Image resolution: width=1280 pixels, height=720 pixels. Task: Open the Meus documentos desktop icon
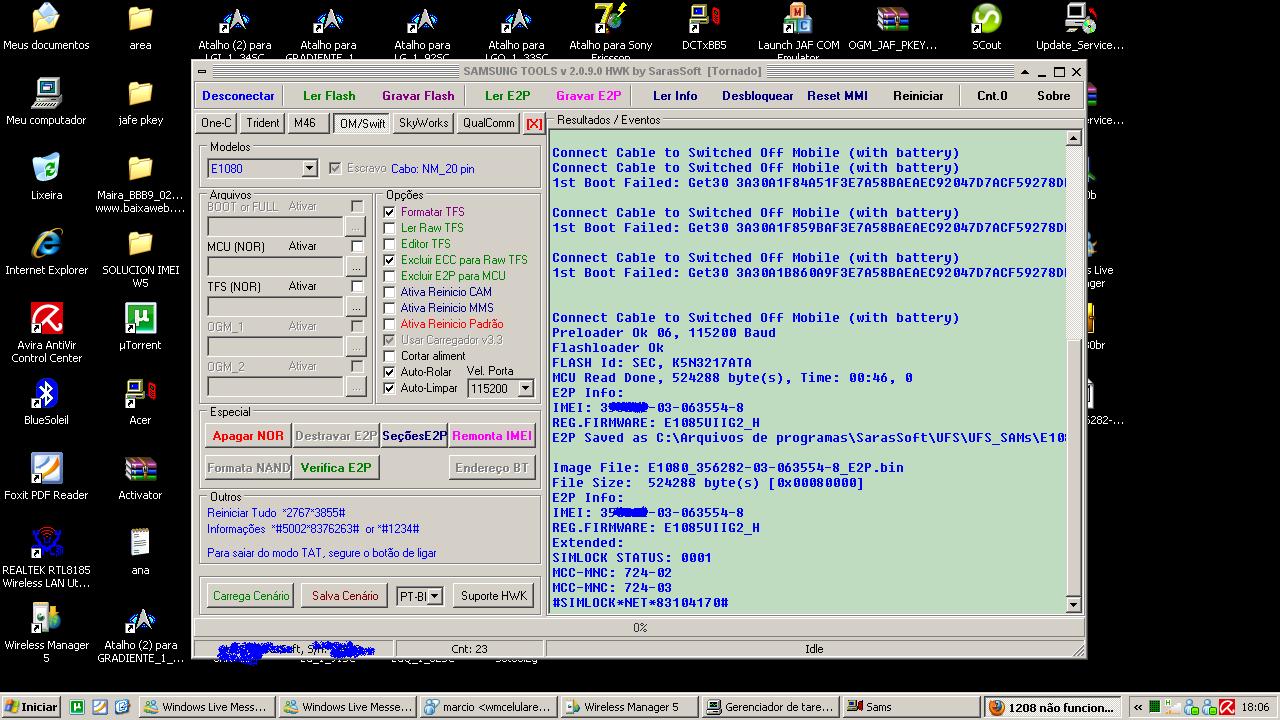tap(46, 27)
